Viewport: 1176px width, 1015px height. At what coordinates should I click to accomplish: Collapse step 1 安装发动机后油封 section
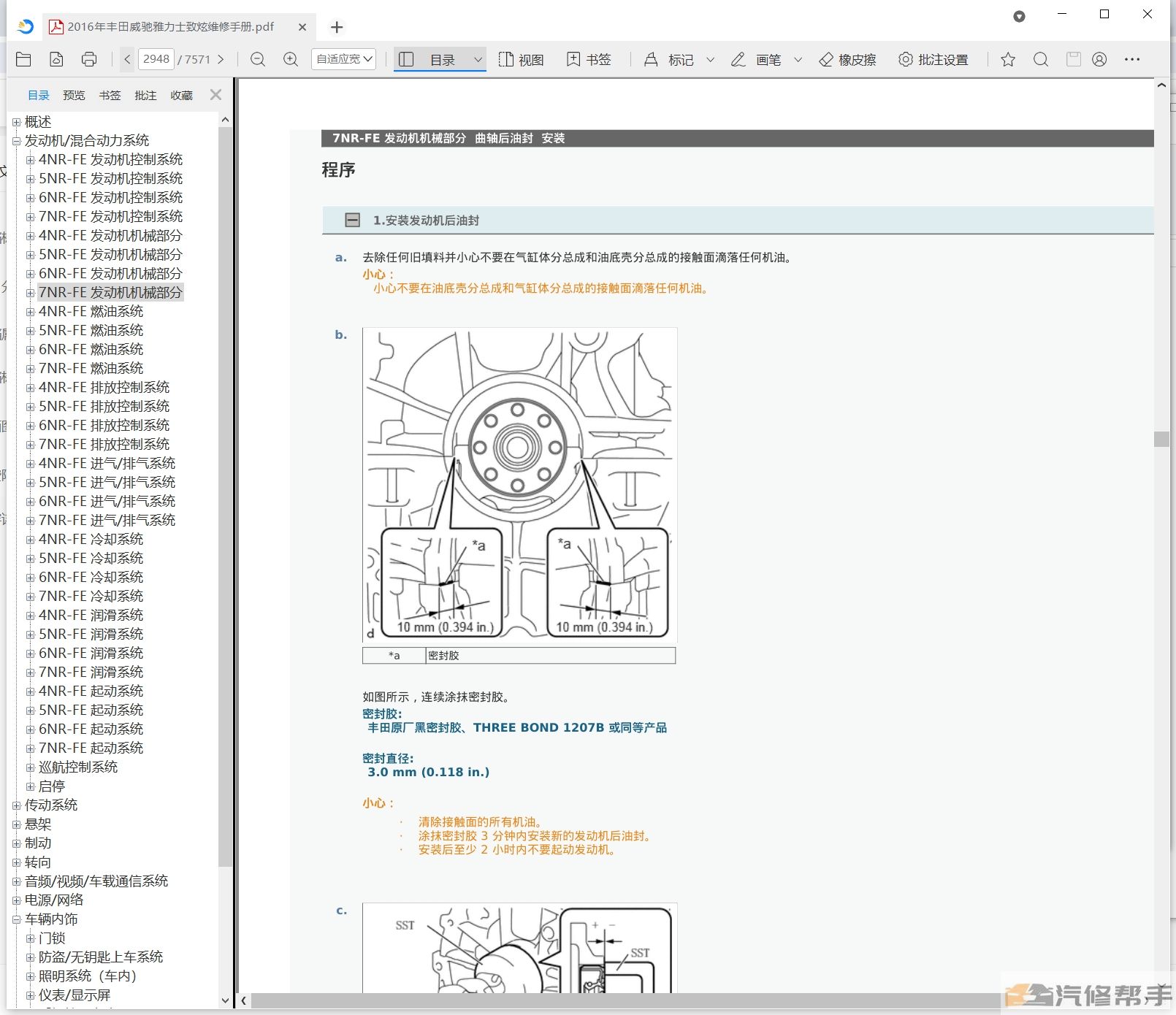pyautogui.click(x=352, y=220)
